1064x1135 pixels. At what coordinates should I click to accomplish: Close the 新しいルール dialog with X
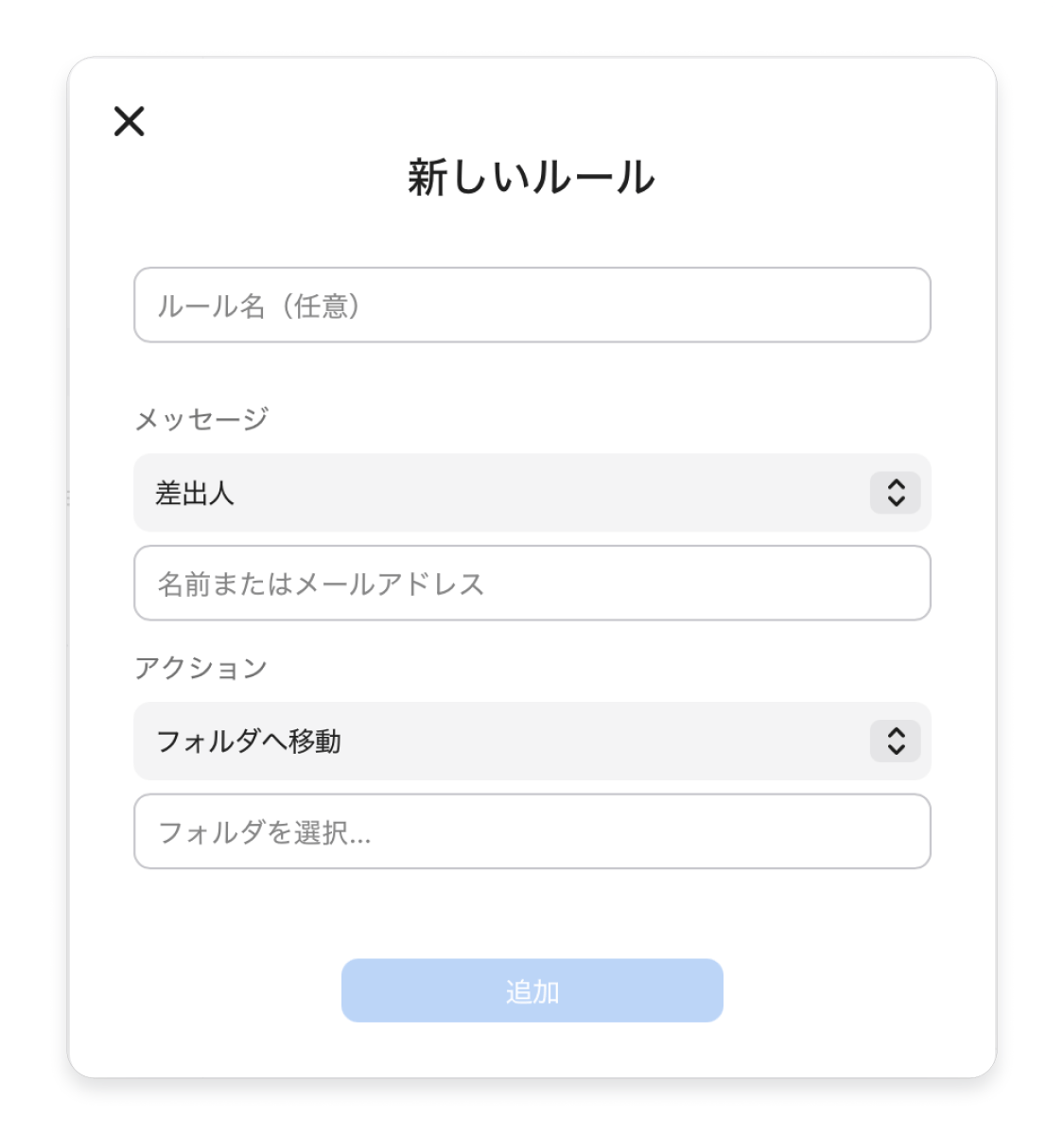coord(130,121)
